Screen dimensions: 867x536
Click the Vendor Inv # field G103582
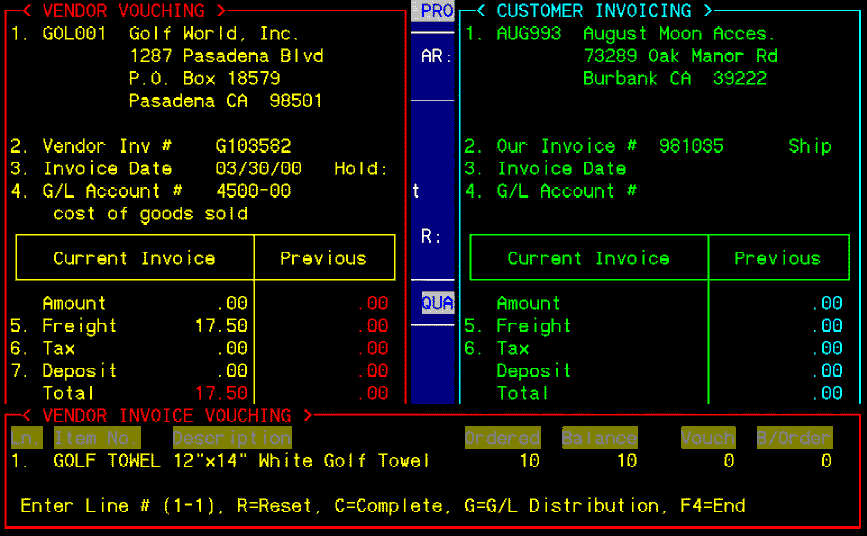pos(253,147)
